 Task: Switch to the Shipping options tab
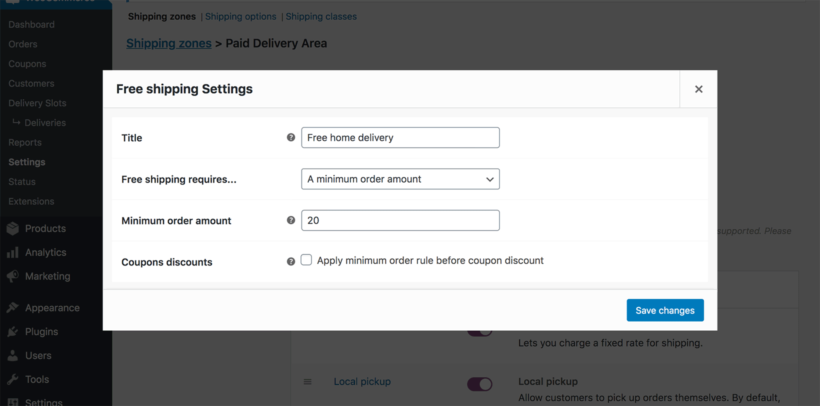[x=241, y=17]
